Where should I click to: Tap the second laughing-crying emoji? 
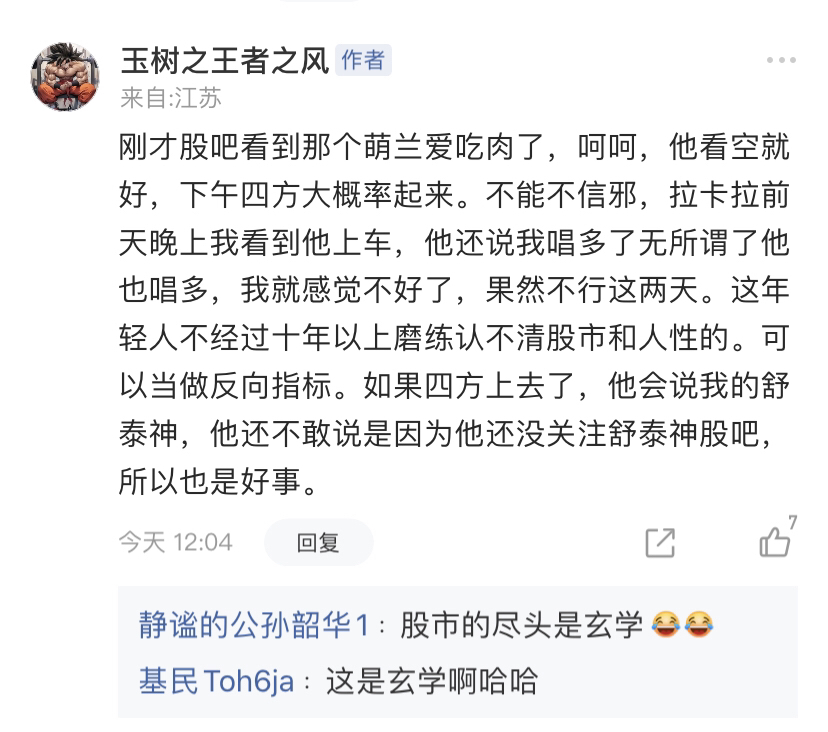point(699,625)
